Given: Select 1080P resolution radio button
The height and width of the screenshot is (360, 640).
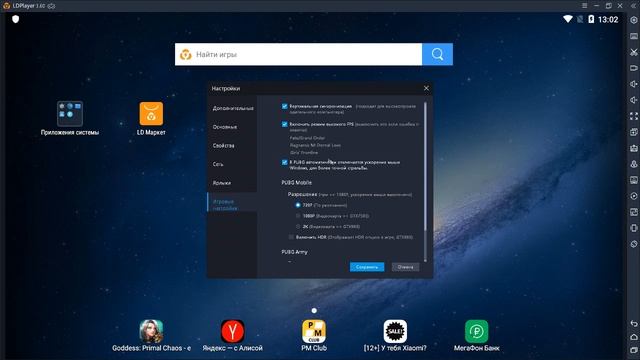Looking at the screenshot, I should (298, 216).
